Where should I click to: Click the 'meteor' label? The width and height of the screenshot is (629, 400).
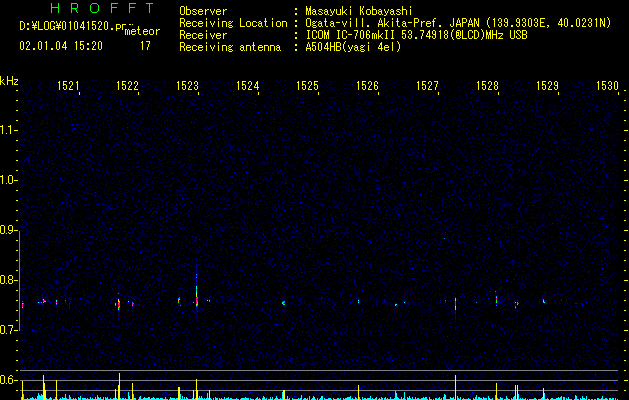pyautogui.click(x=142, y=31)
